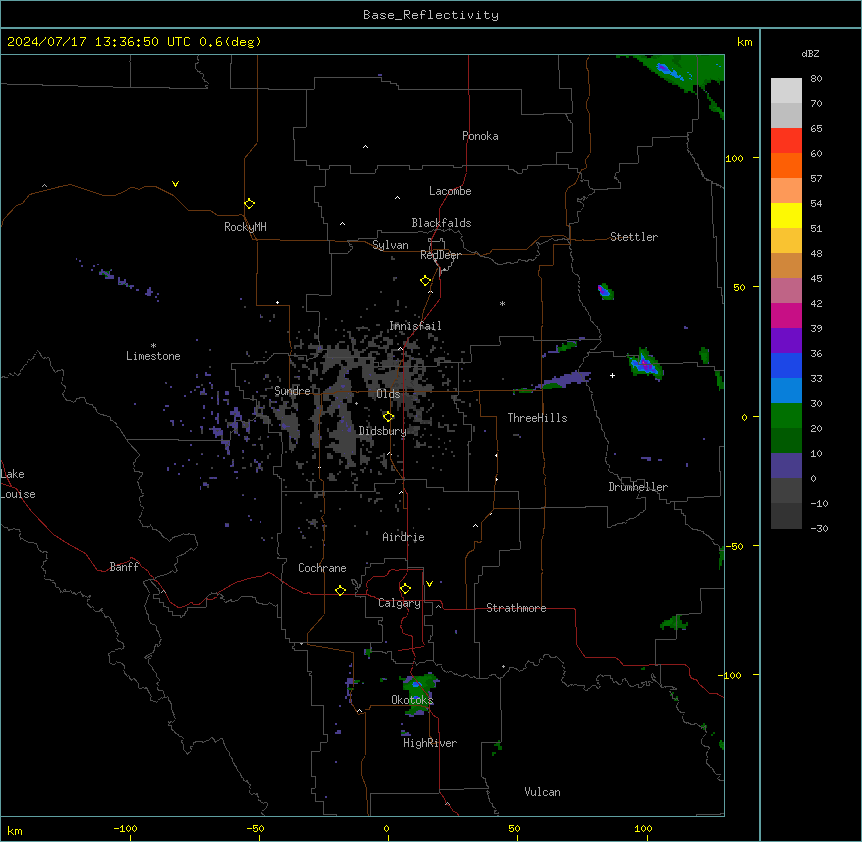The width and height of the screenshot is (862, 842).
Task: Click the Didsbury label
Action: (x=383, y=431)
